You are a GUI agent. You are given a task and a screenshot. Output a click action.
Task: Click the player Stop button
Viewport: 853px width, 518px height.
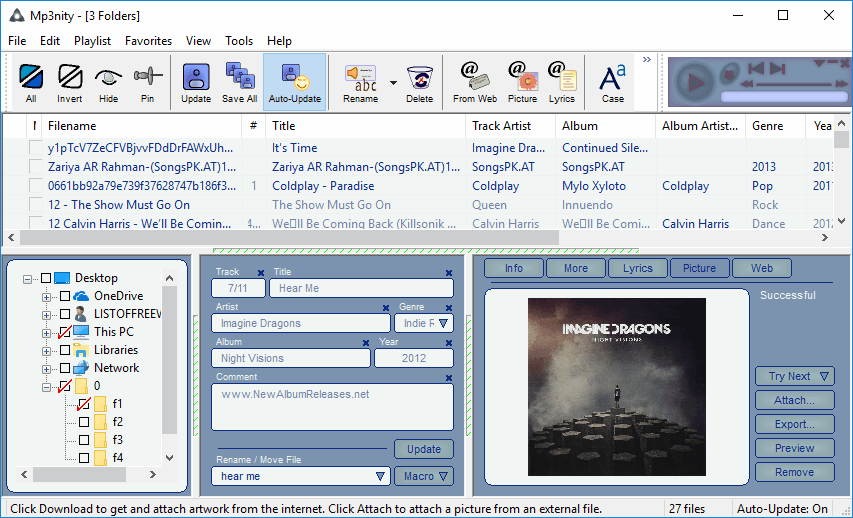point(730,73)
